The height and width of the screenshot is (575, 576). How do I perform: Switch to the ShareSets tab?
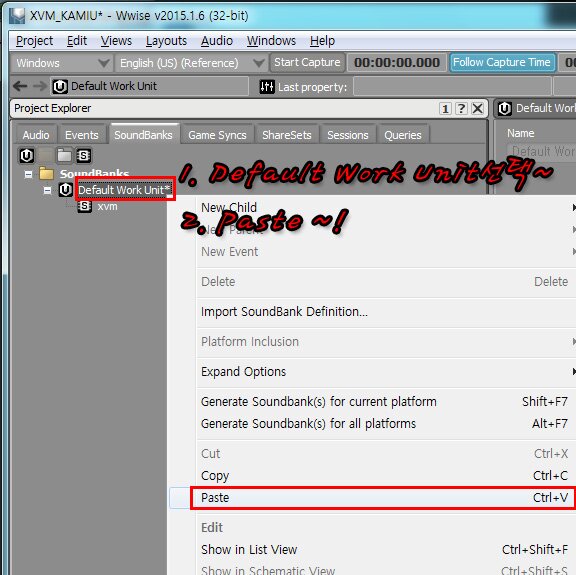click(x=287, y=135)
